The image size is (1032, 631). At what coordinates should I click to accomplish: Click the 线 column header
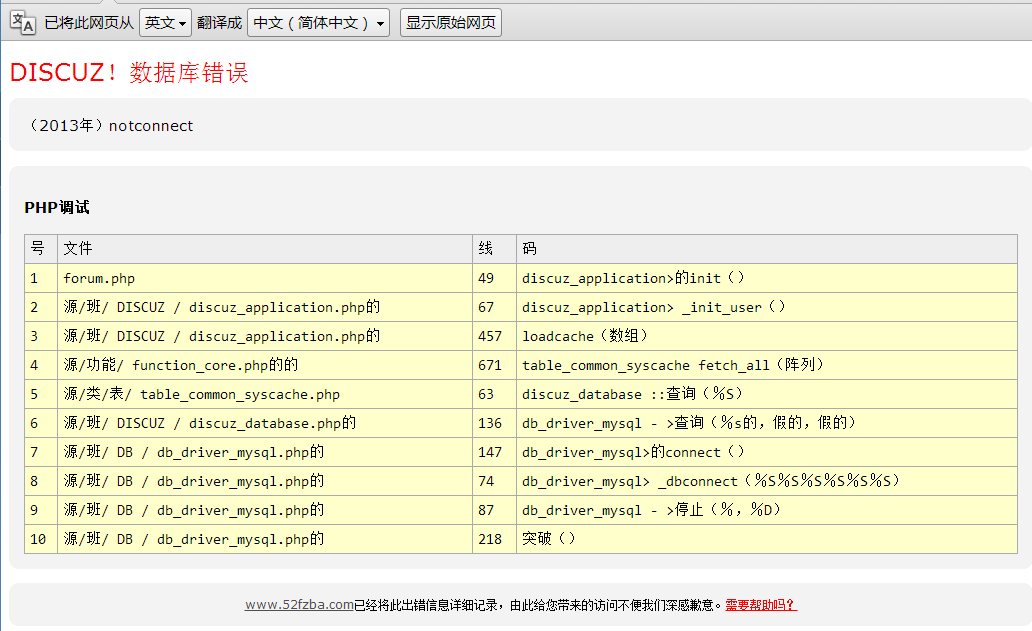click(494, 249)
